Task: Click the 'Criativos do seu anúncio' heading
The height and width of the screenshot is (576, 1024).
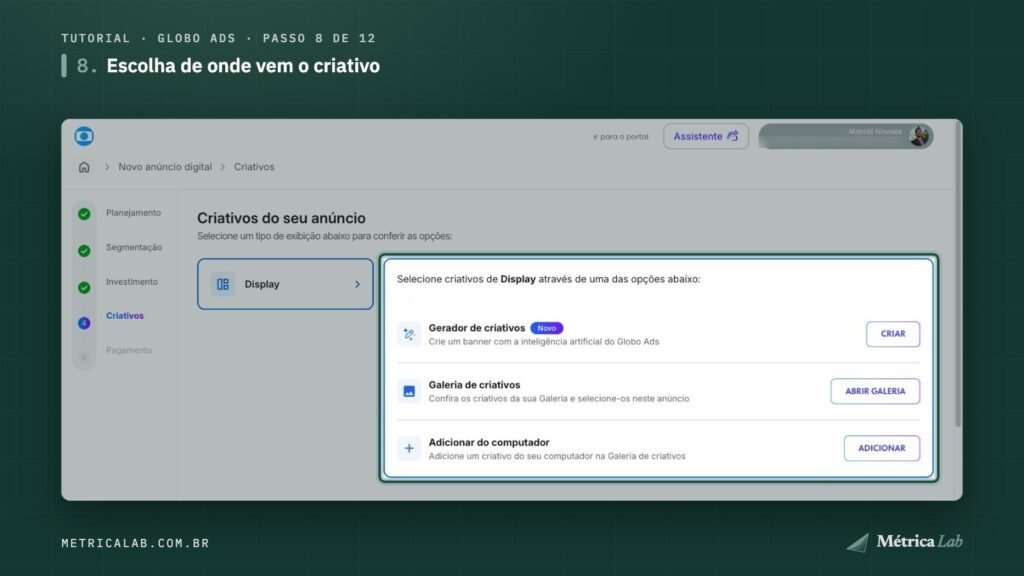Action: [281, 218]
